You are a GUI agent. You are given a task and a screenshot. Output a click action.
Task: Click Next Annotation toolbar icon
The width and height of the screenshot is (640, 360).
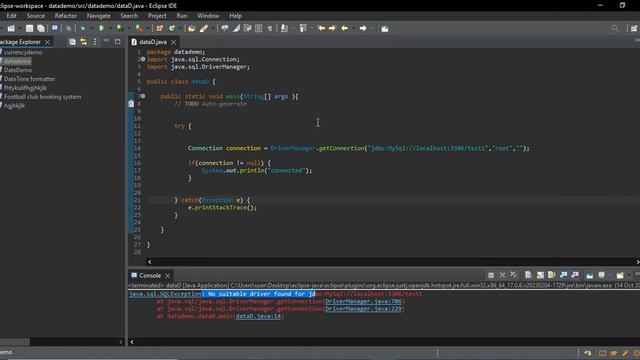(284, 28)
